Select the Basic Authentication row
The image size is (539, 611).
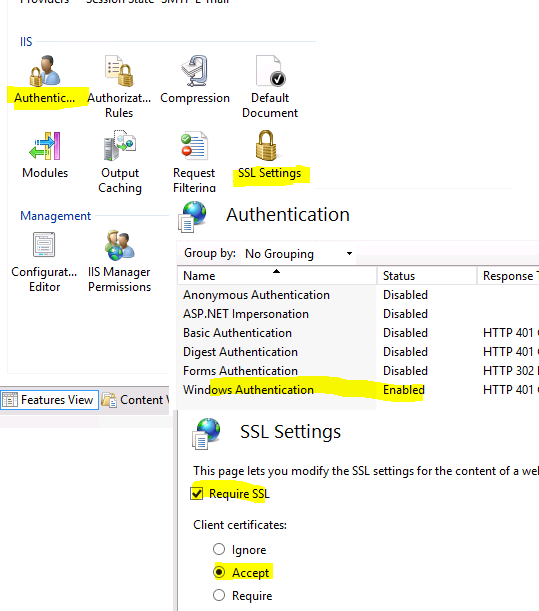tap(358, 333)
